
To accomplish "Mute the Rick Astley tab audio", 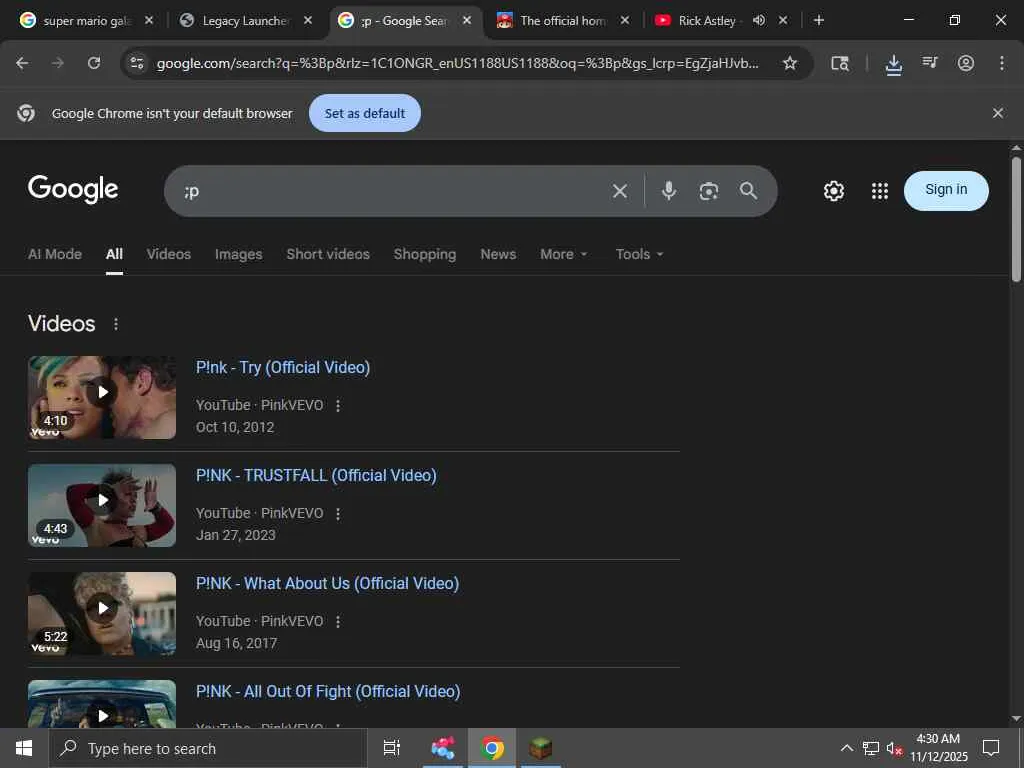I will [758, 20].
